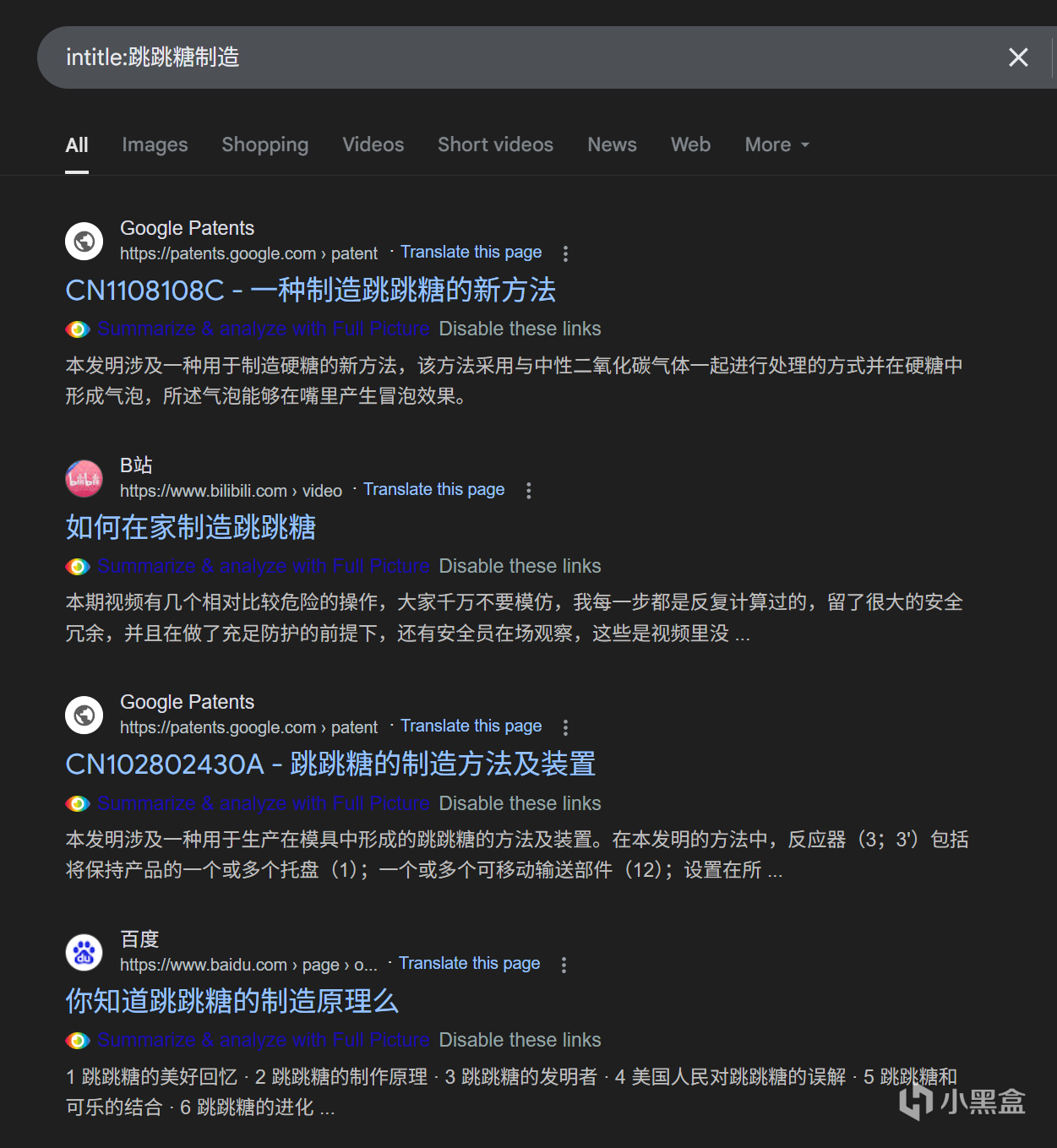
Task: Select the News search tab
Action: pyautogui.click(x=612, y=145)
